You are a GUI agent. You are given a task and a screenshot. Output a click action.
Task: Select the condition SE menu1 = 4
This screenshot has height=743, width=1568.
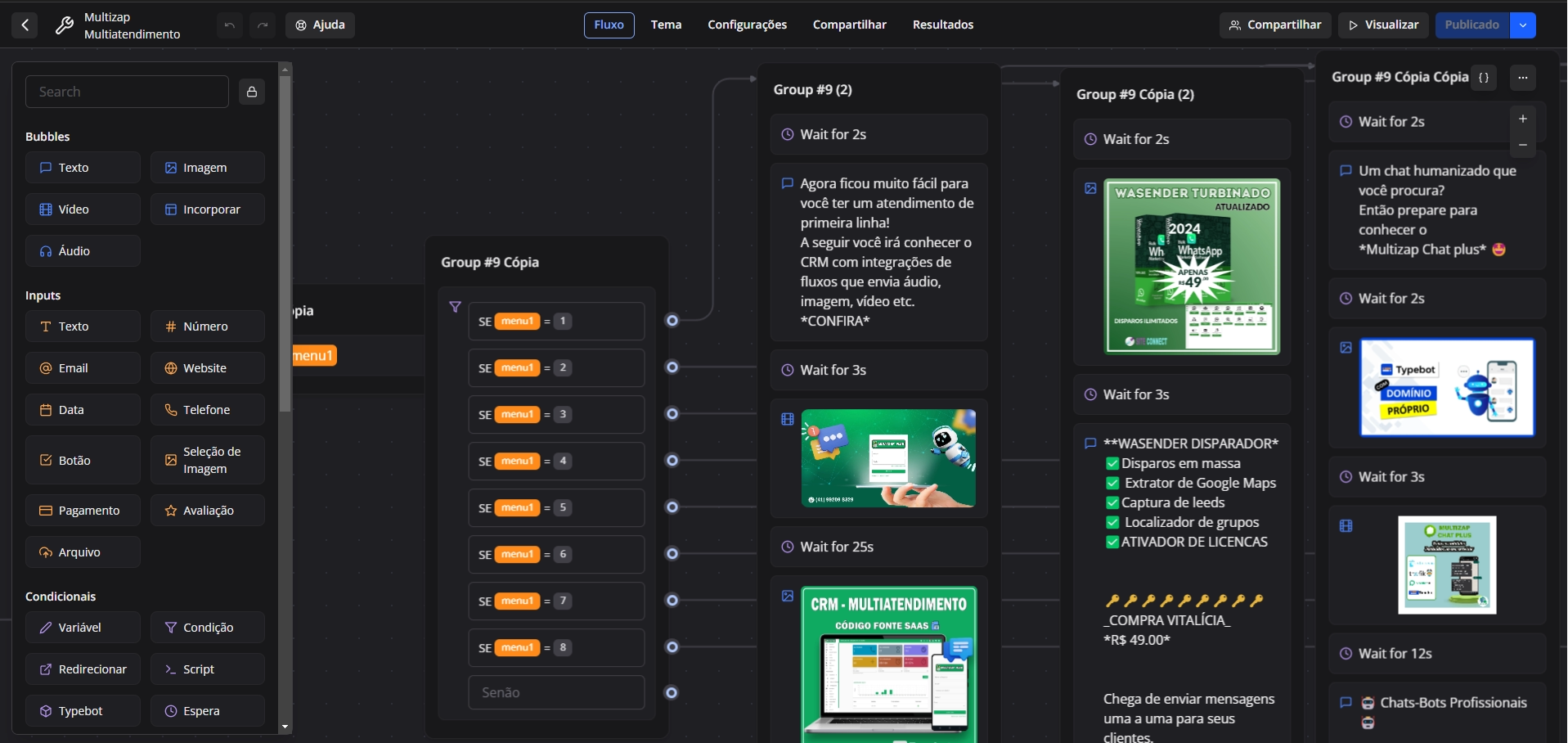pyautogui.click(x=556, y=462)
